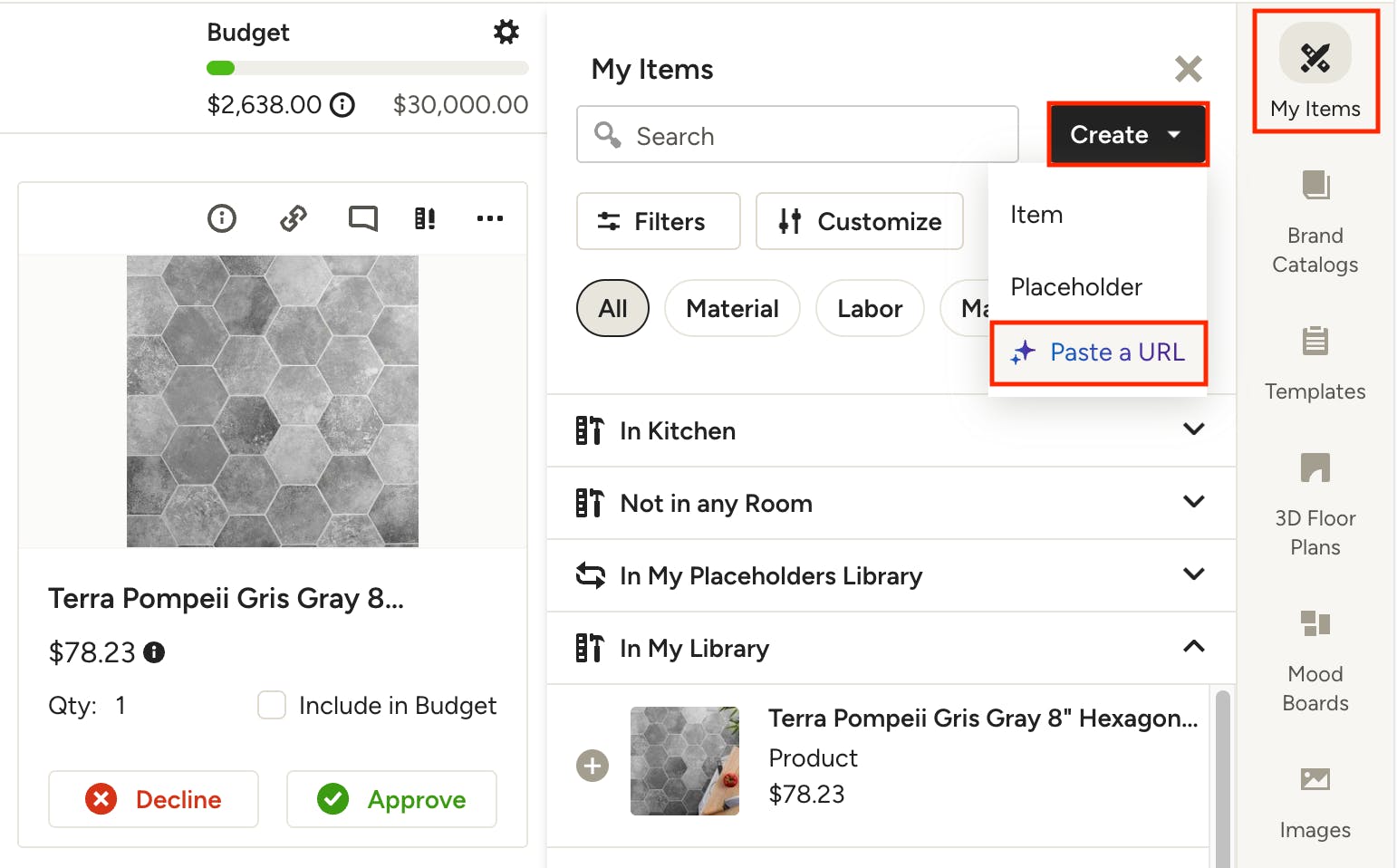Screen dimensions: 1397x868
Task: Select the All filter chip
Action: click(x=612, y=309)
